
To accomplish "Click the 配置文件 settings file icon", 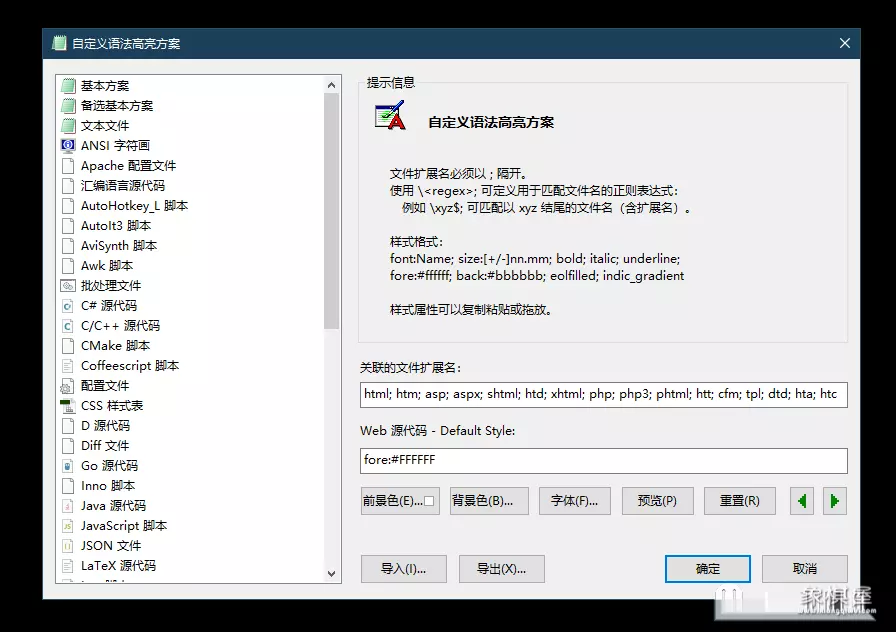I will point(68,386).
